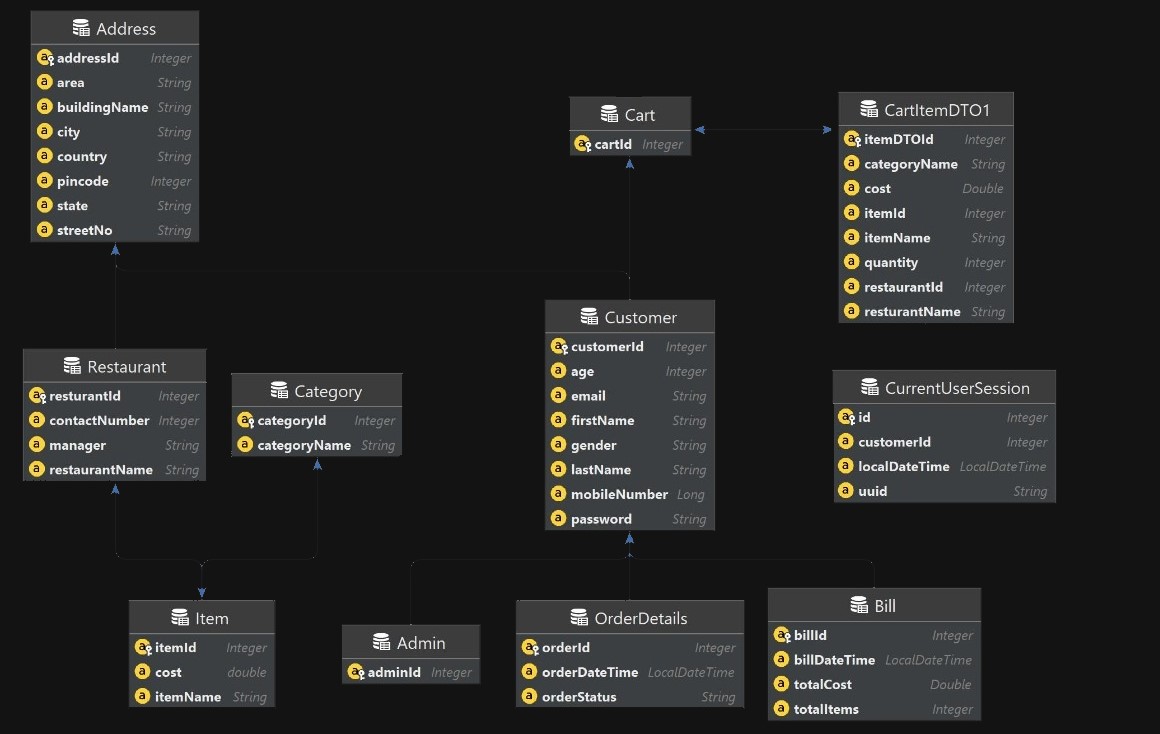Choose the resturantName field in CartItemDTO1
The height and width of the screenshot is (734, 1160).
click(911, 312)
